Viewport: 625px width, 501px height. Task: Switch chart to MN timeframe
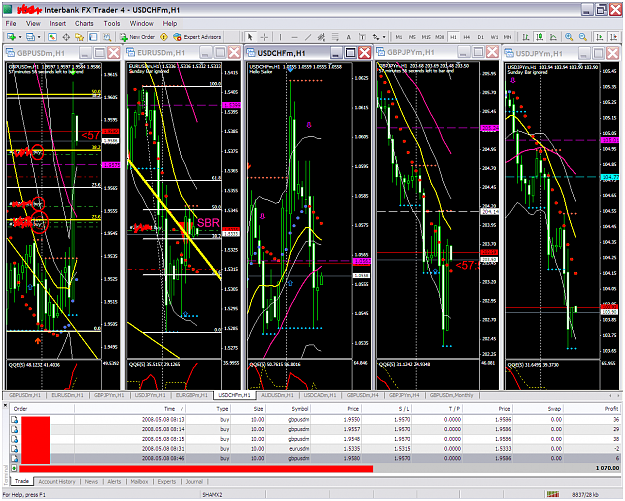[x=507, y=37]
